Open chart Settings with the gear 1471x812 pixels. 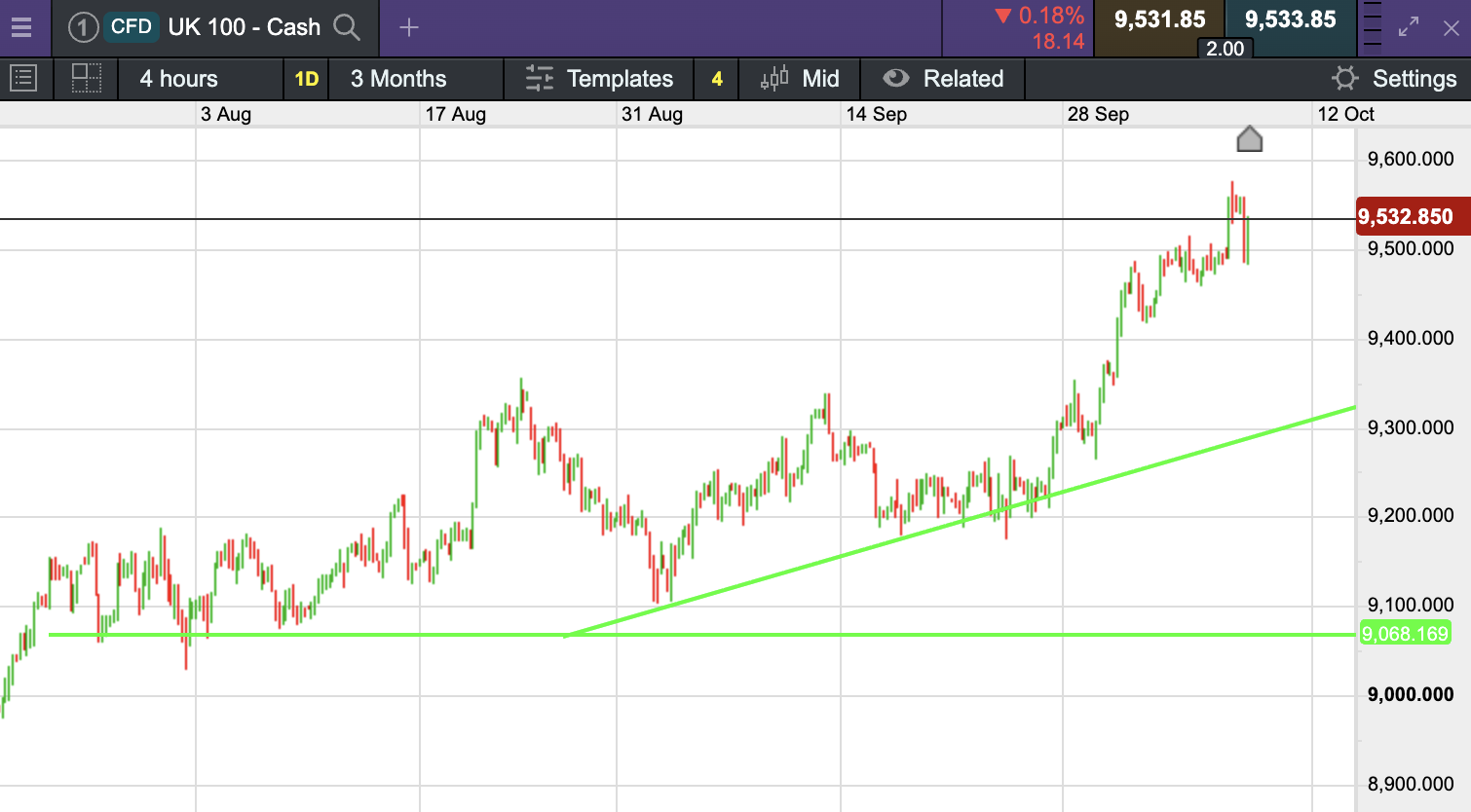tap(1394, 79)
